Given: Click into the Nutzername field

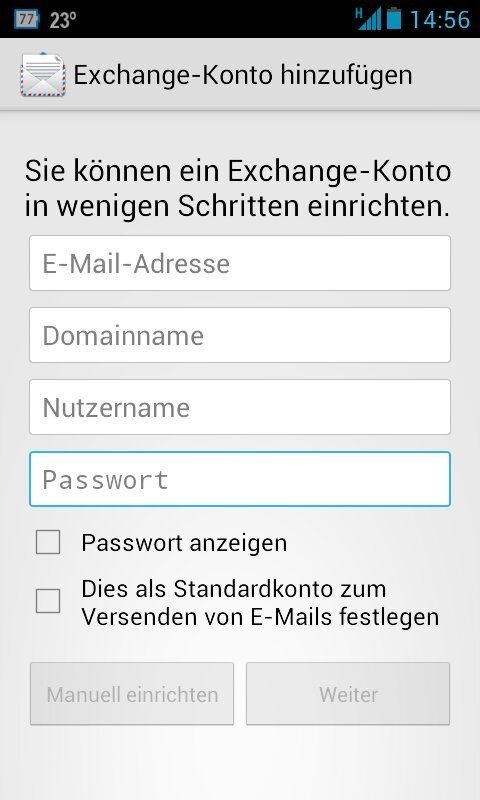Looking at the screenshot, I should tap(240, 407).
